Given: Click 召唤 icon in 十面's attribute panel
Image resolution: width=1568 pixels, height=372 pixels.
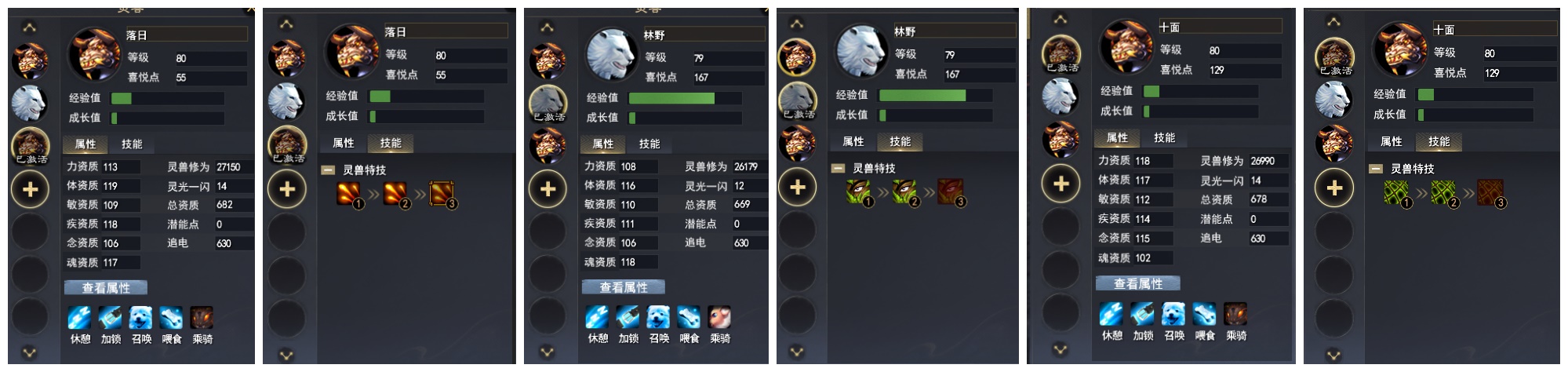Looking at the screenshot, I should [x=1173, y=314].
